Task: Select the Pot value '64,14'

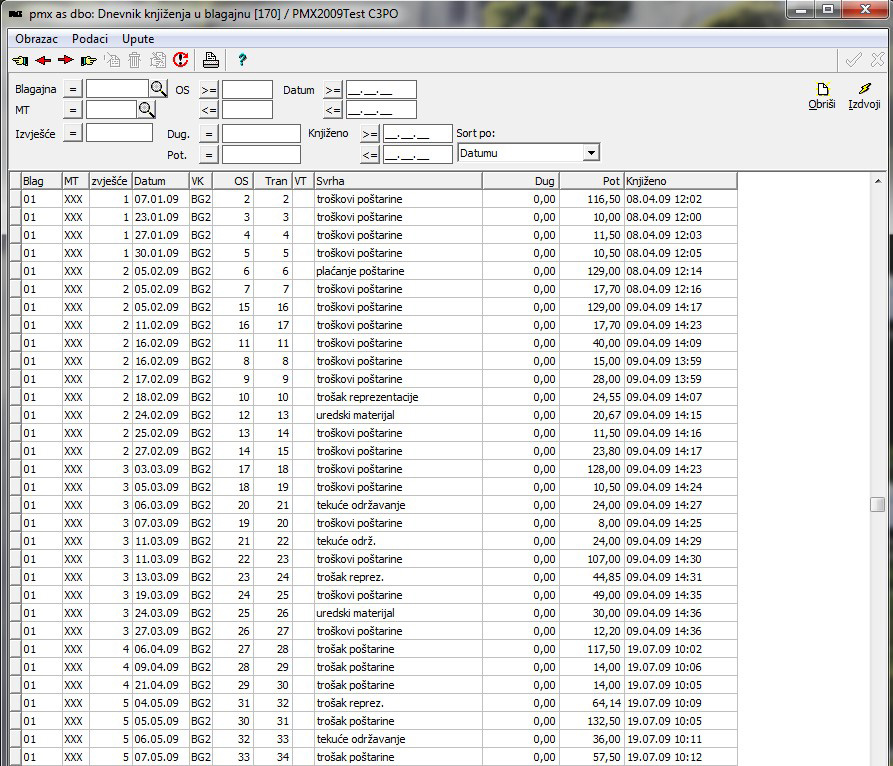Action: 592,703
